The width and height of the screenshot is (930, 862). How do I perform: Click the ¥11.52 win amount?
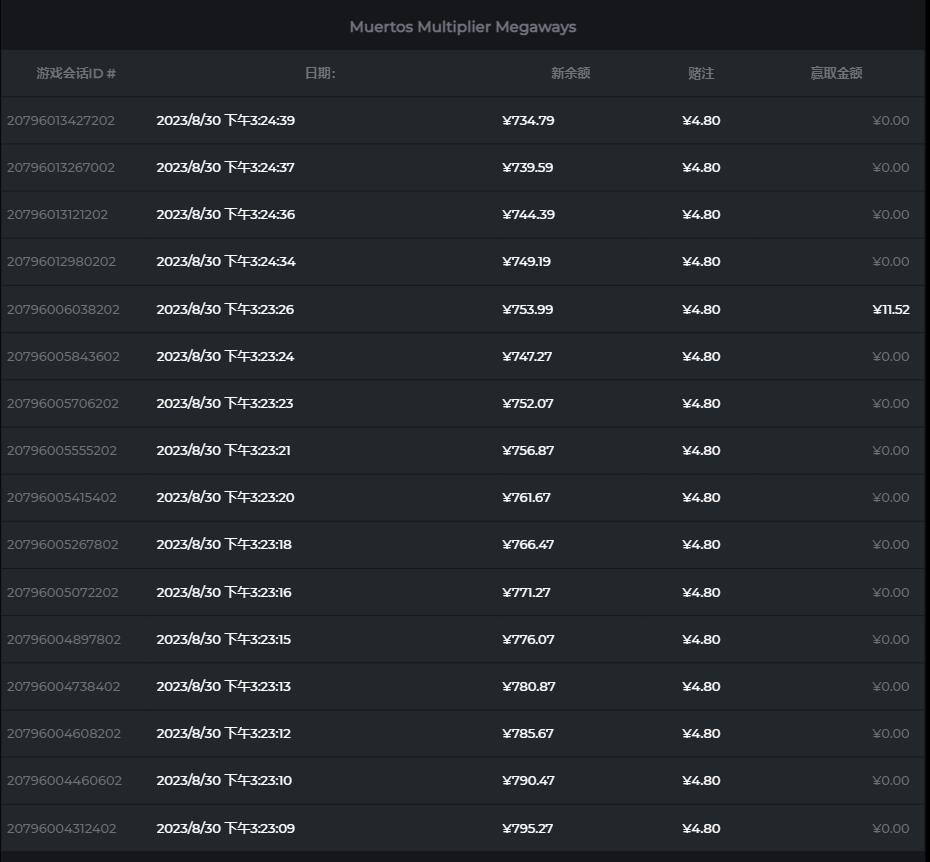point(890,310)
